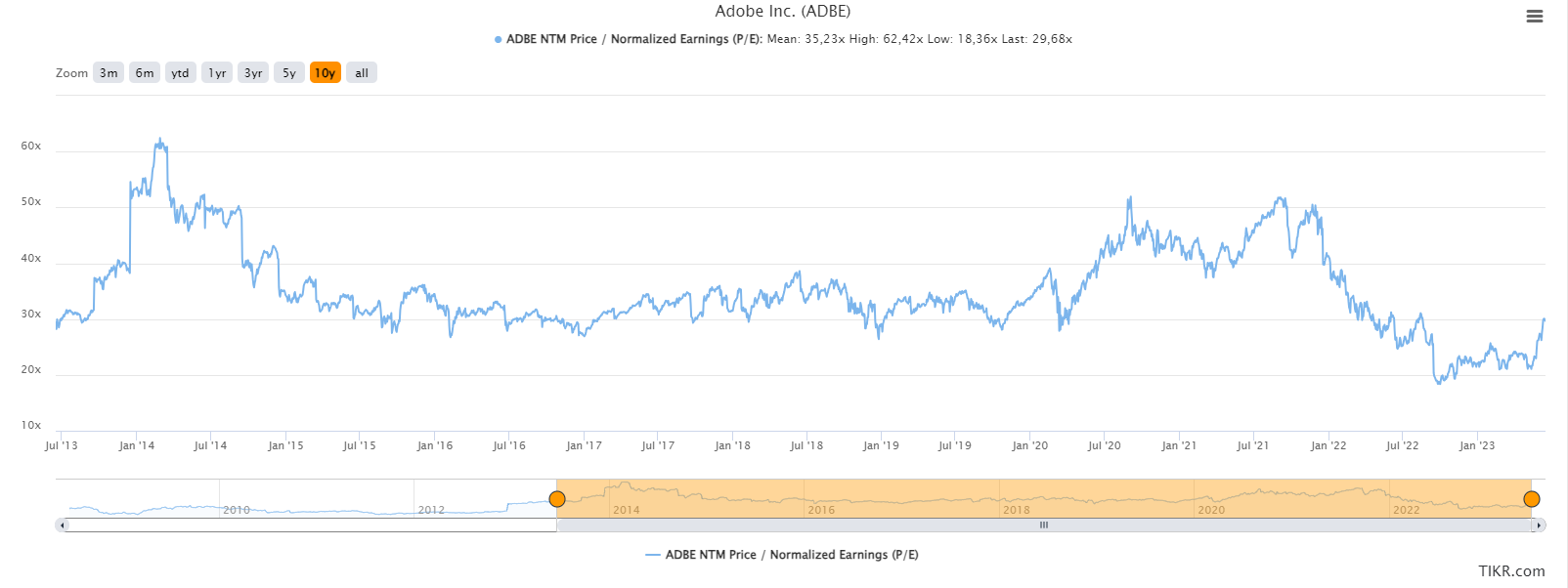Screen dimensions: 1568x588
Task: Click the 2010 label in the navigator
Action: point(237,510)
